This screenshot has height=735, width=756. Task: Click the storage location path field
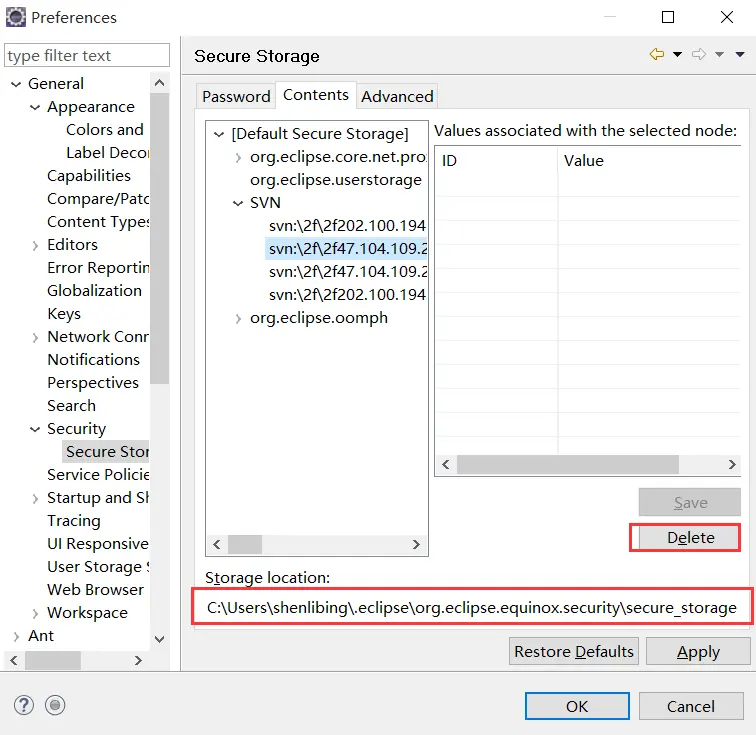tap(472, 607)
